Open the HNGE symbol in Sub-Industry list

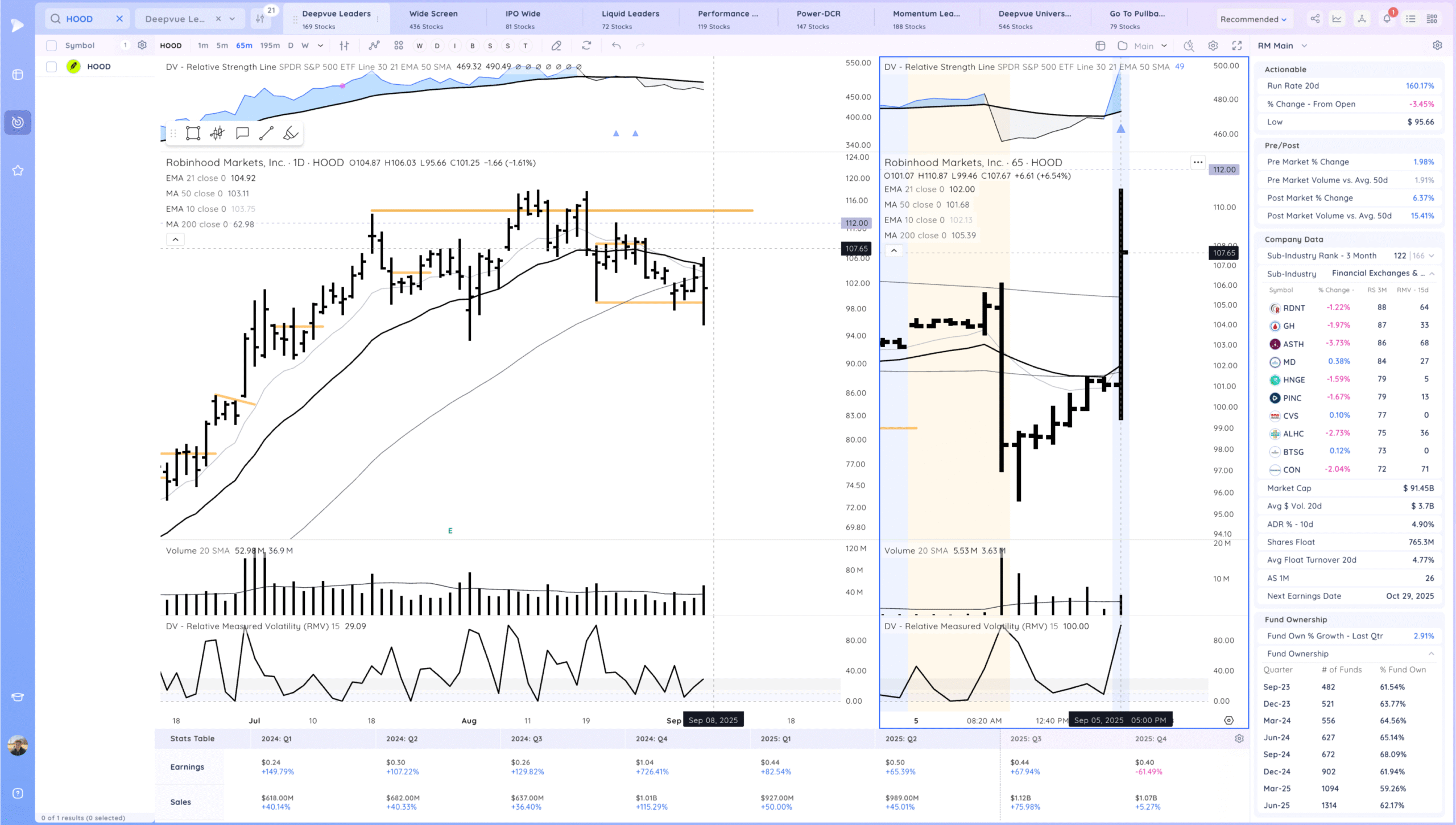(1293, 379)
